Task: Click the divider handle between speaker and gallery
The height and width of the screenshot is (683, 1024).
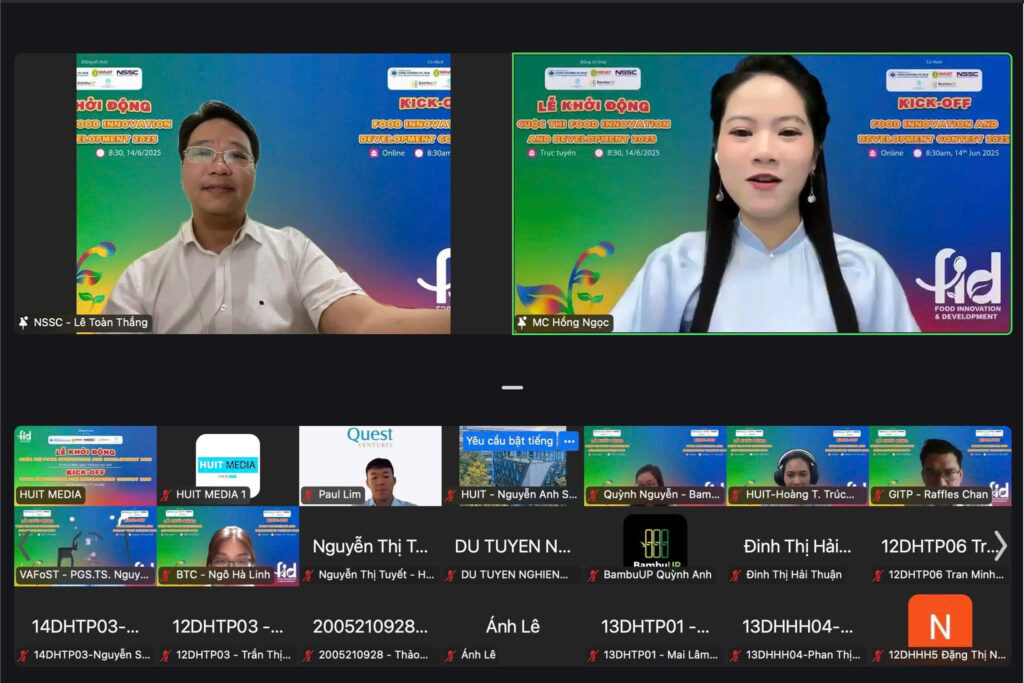Action: coord(512,387)
